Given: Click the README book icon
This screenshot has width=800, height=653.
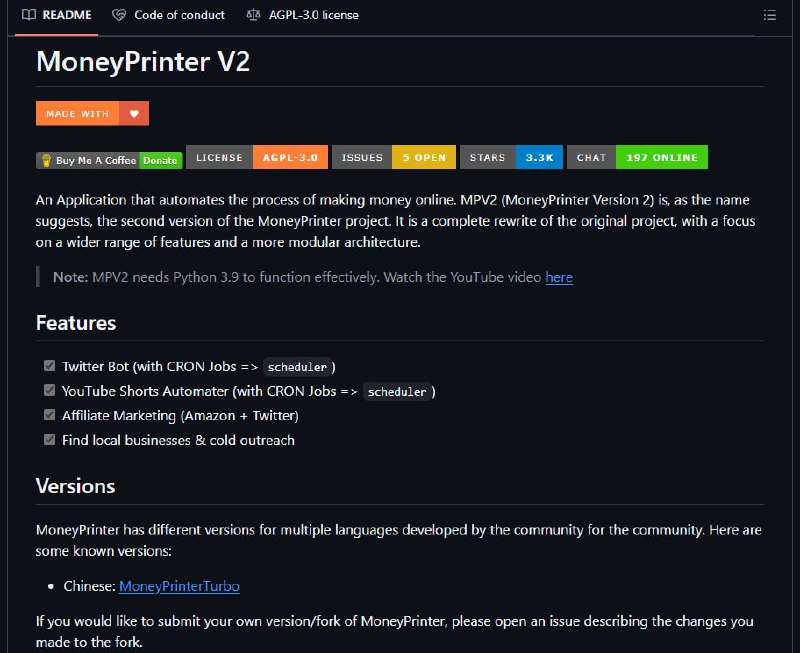Looking at the screenshot, I should point(29,15).
